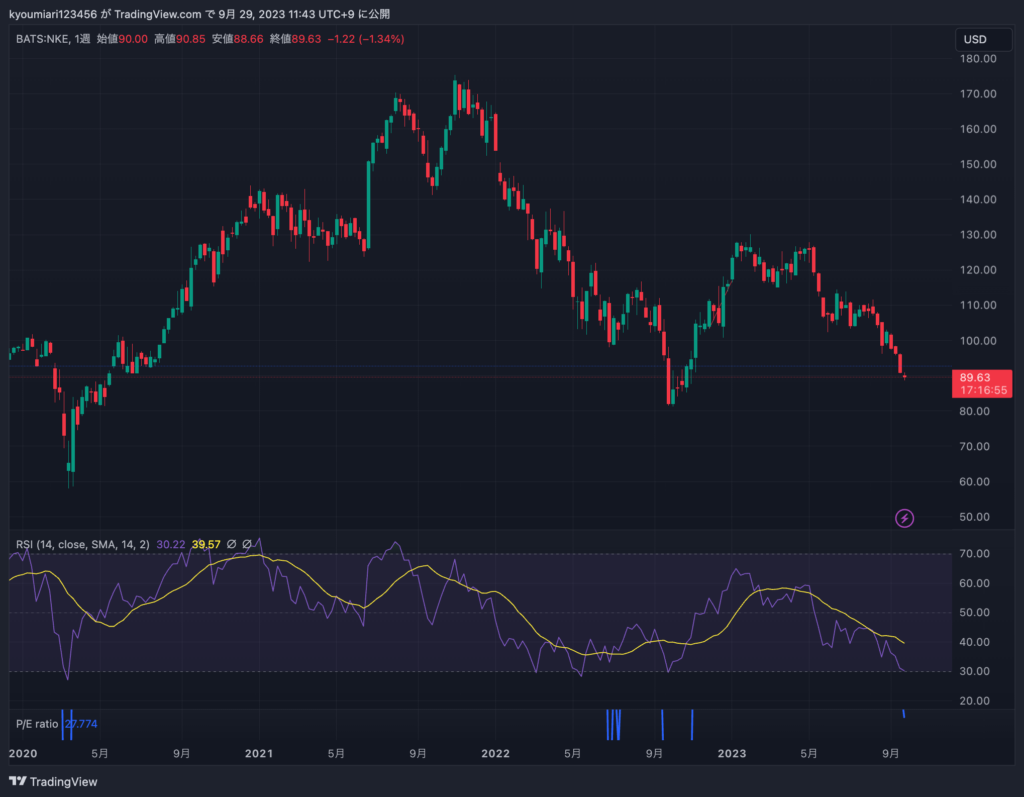Click the 2021 label on time axis
The height and width of the screenshot is (797, 1024).
point(259,753)
